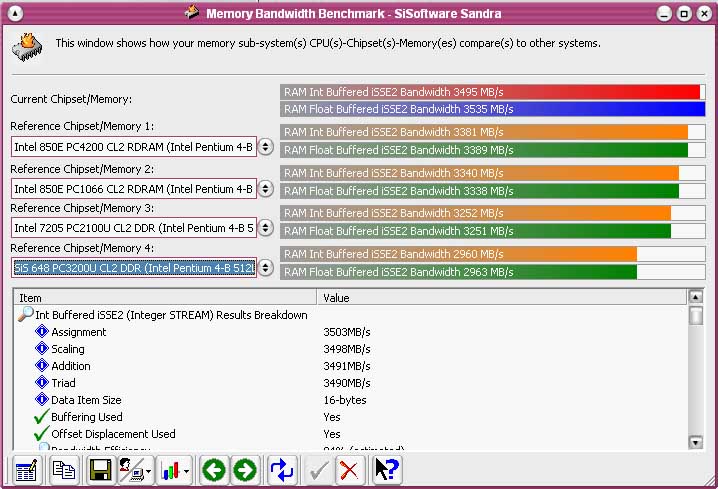
Task: Select the Addition 3491MB/s value
Action: [x=347, y=366]
